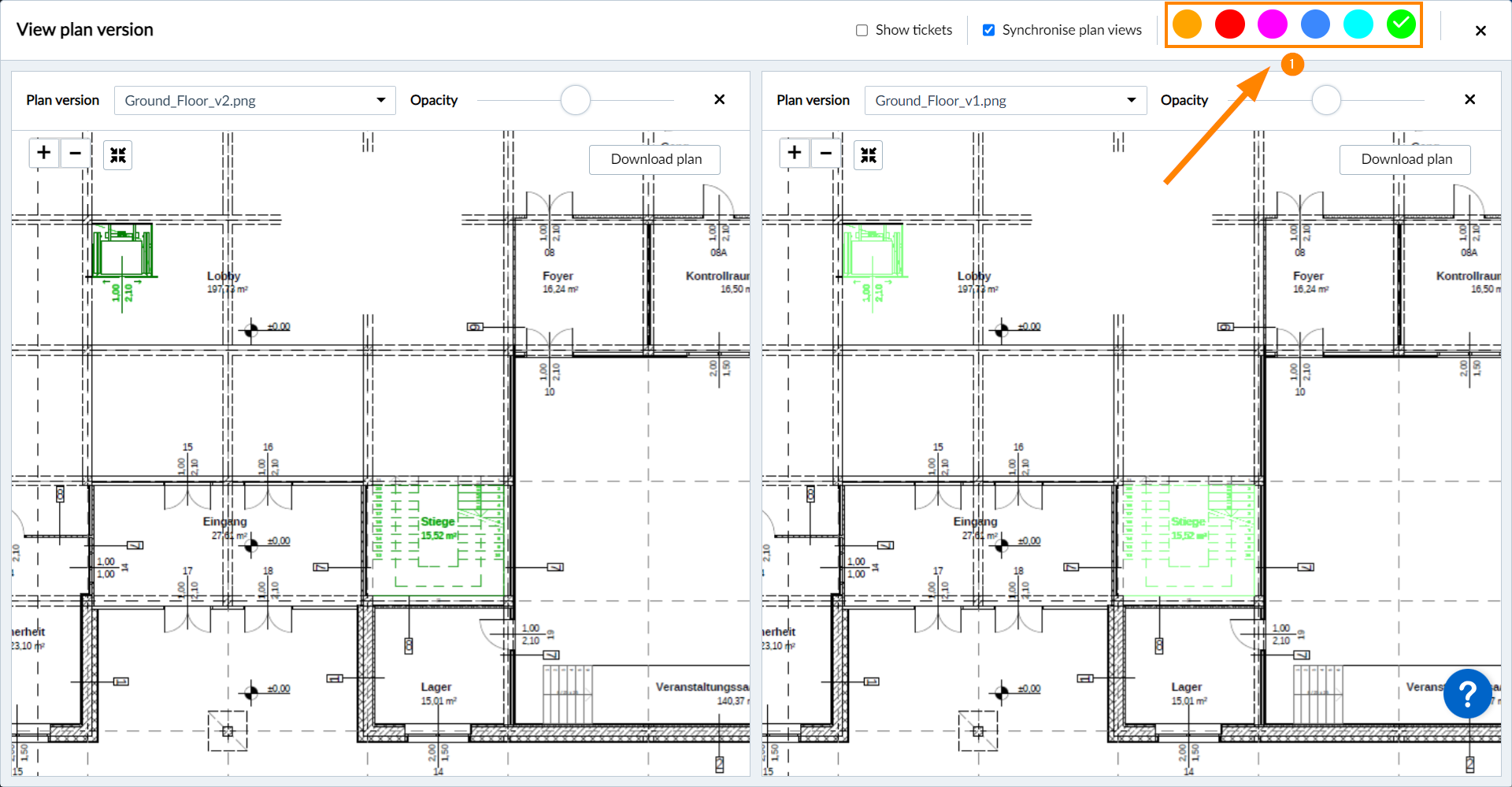Zoom out on the right plan view
Screen dimensions: 1512x787
[x=826, y=153]
